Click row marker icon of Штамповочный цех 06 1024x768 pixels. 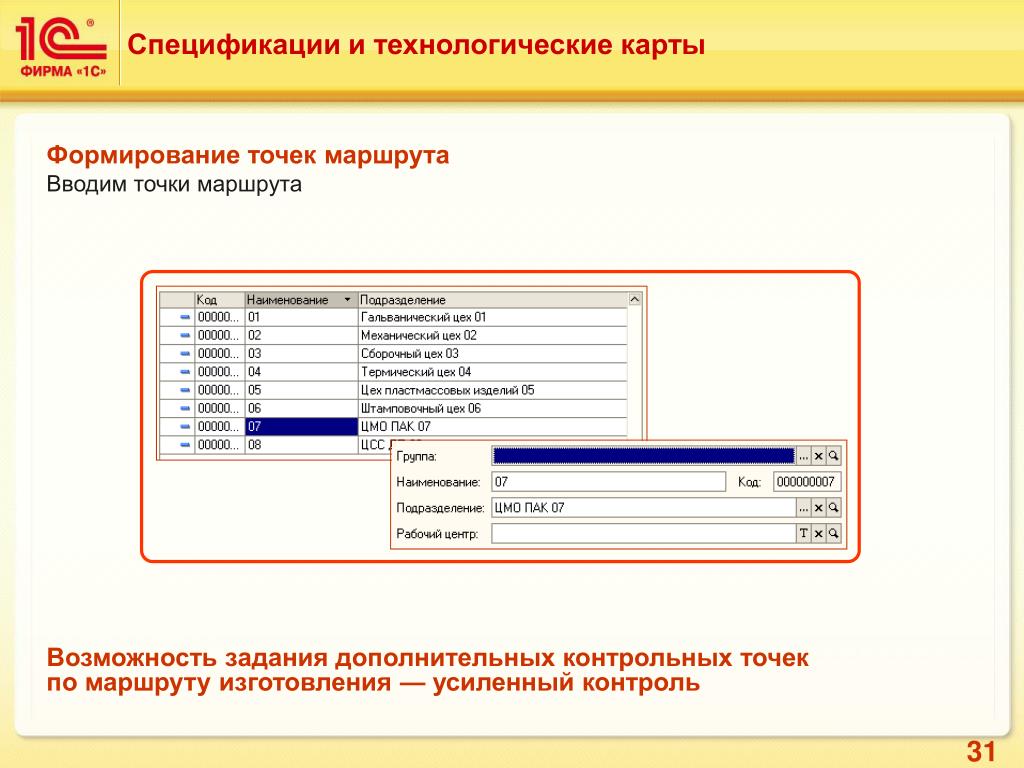click(x=185, y=409)
